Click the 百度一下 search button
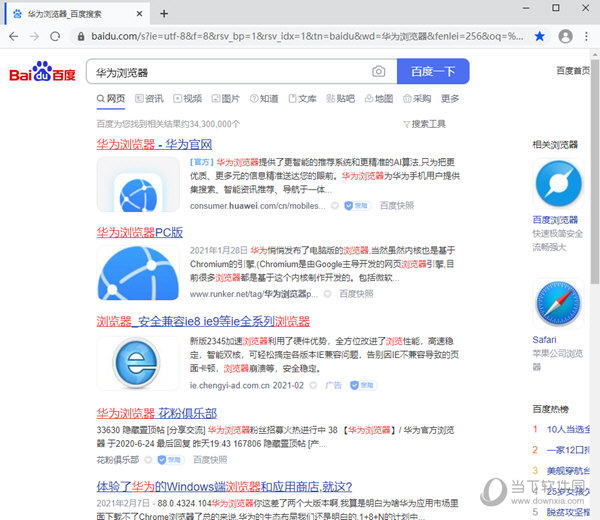 point(433,71)
